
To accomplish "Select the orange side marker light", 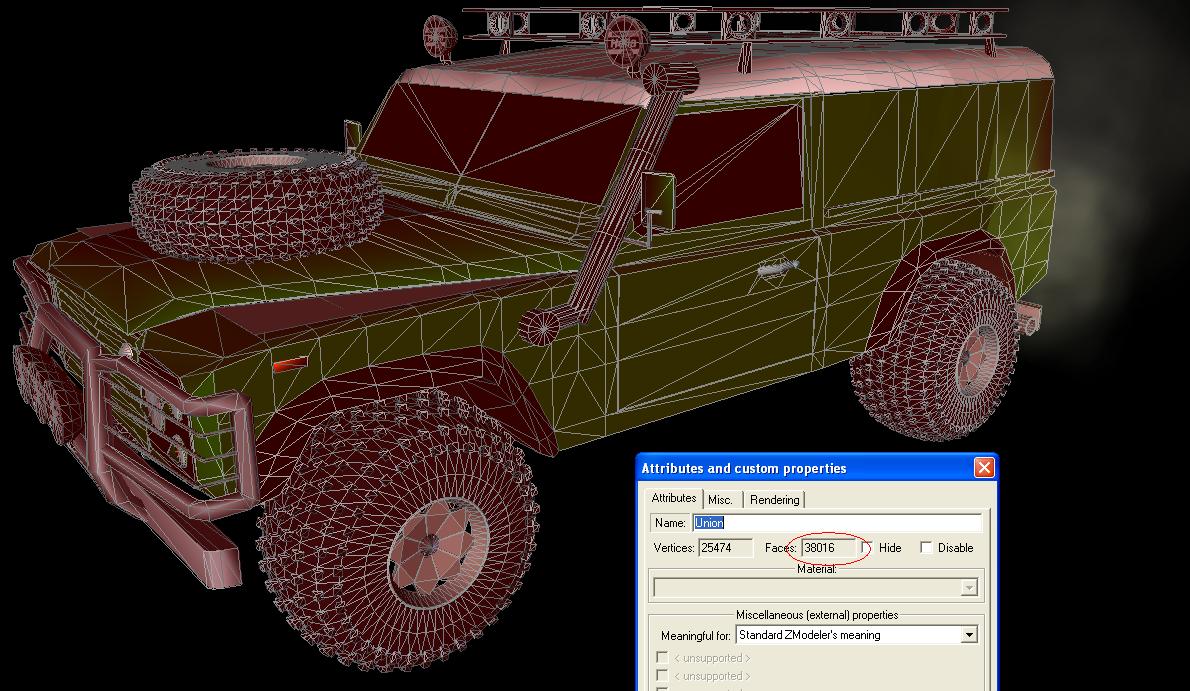I will coord(290,365).
